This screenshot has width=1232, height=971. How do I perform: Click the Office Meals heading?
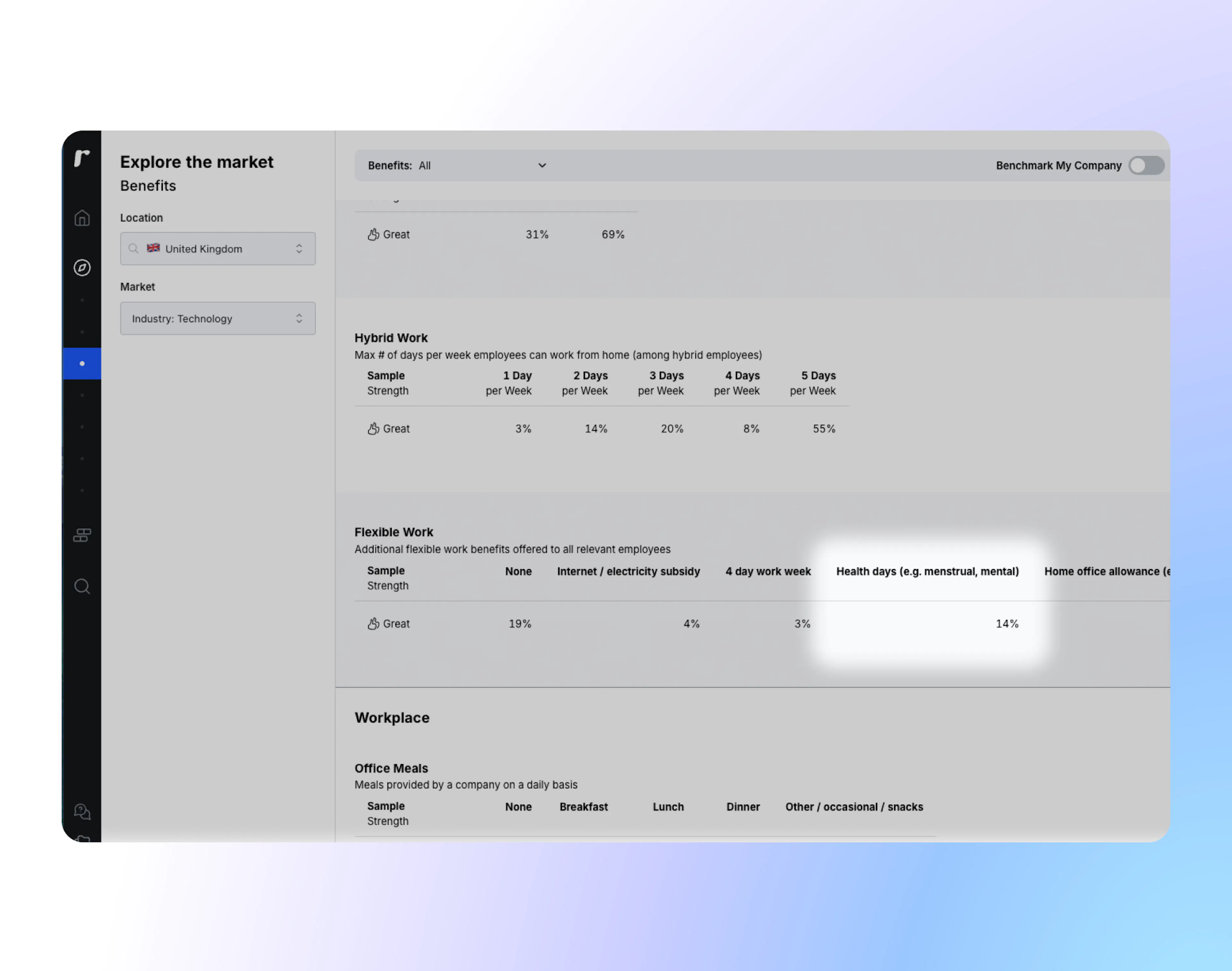[391, 768]
